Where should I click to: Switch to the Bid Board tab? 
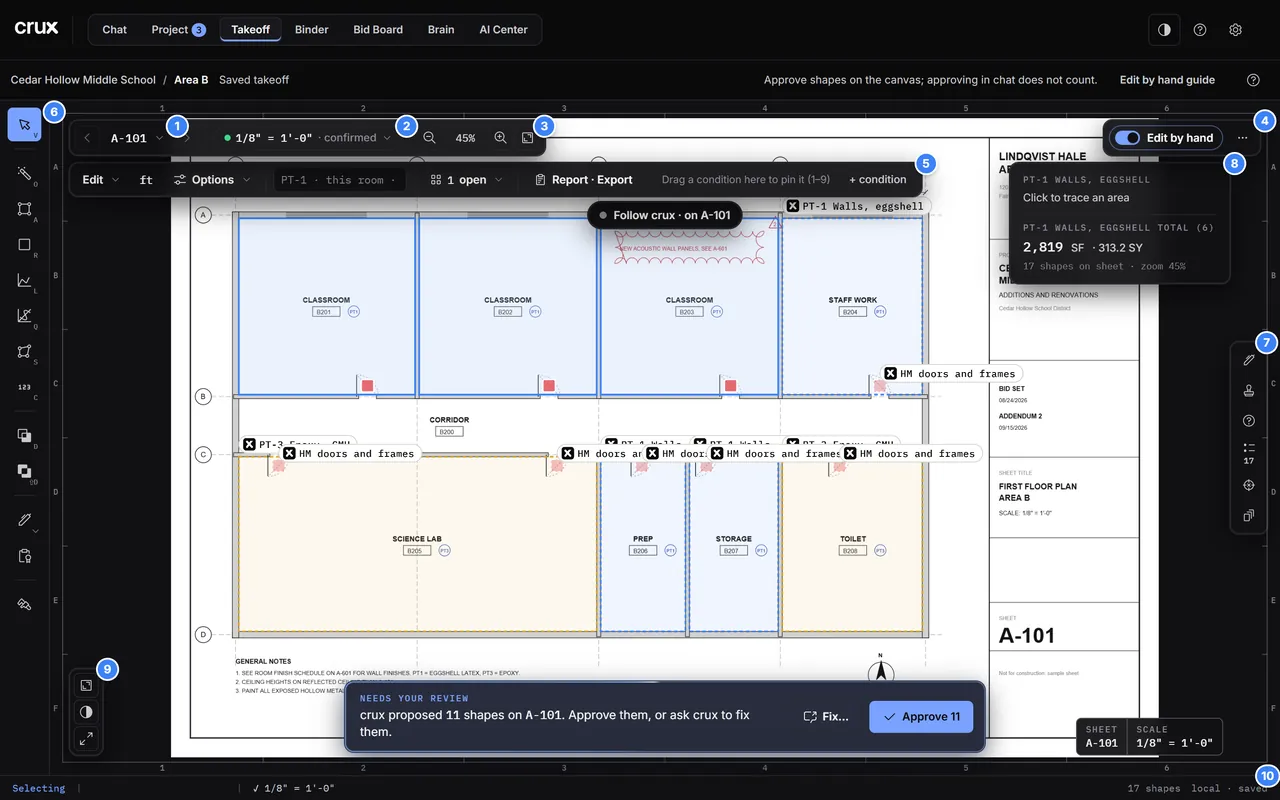coord(378,30)
